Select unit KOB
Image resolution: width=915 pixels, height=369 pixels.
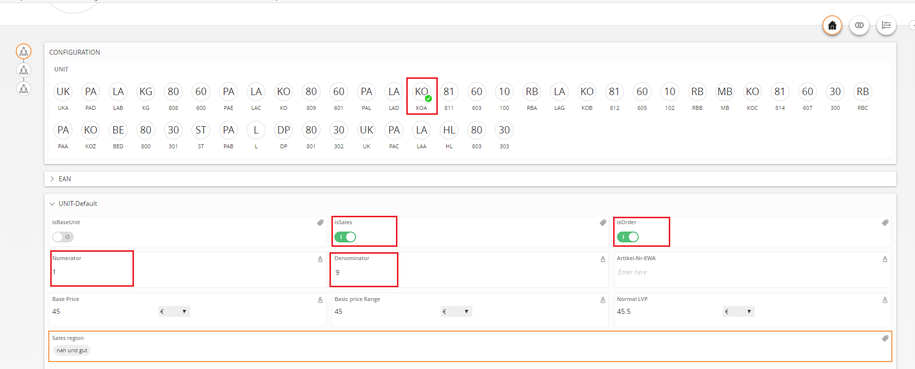[x=586, y=92]
